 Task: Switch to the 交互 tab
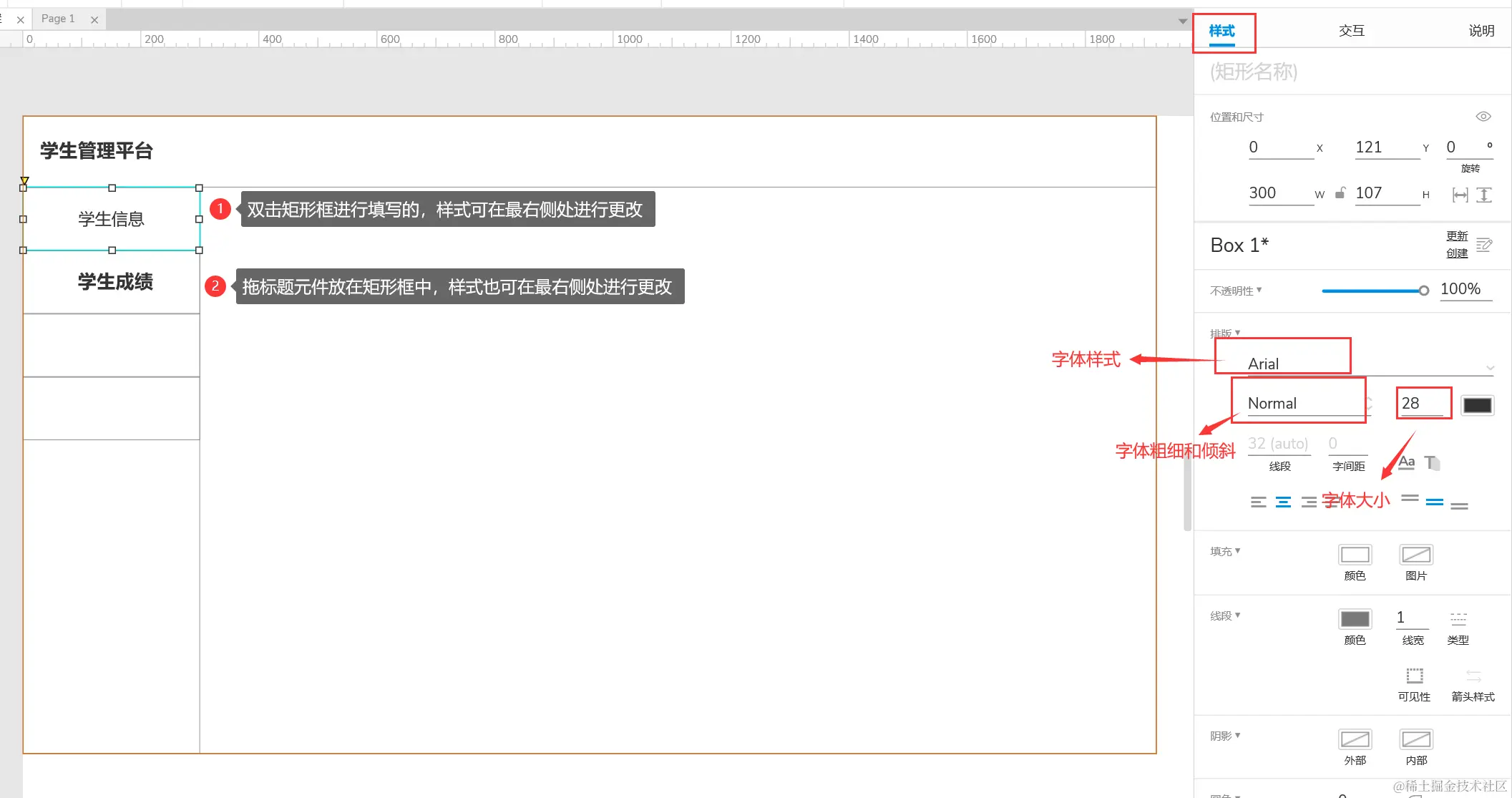[1351, 31]
